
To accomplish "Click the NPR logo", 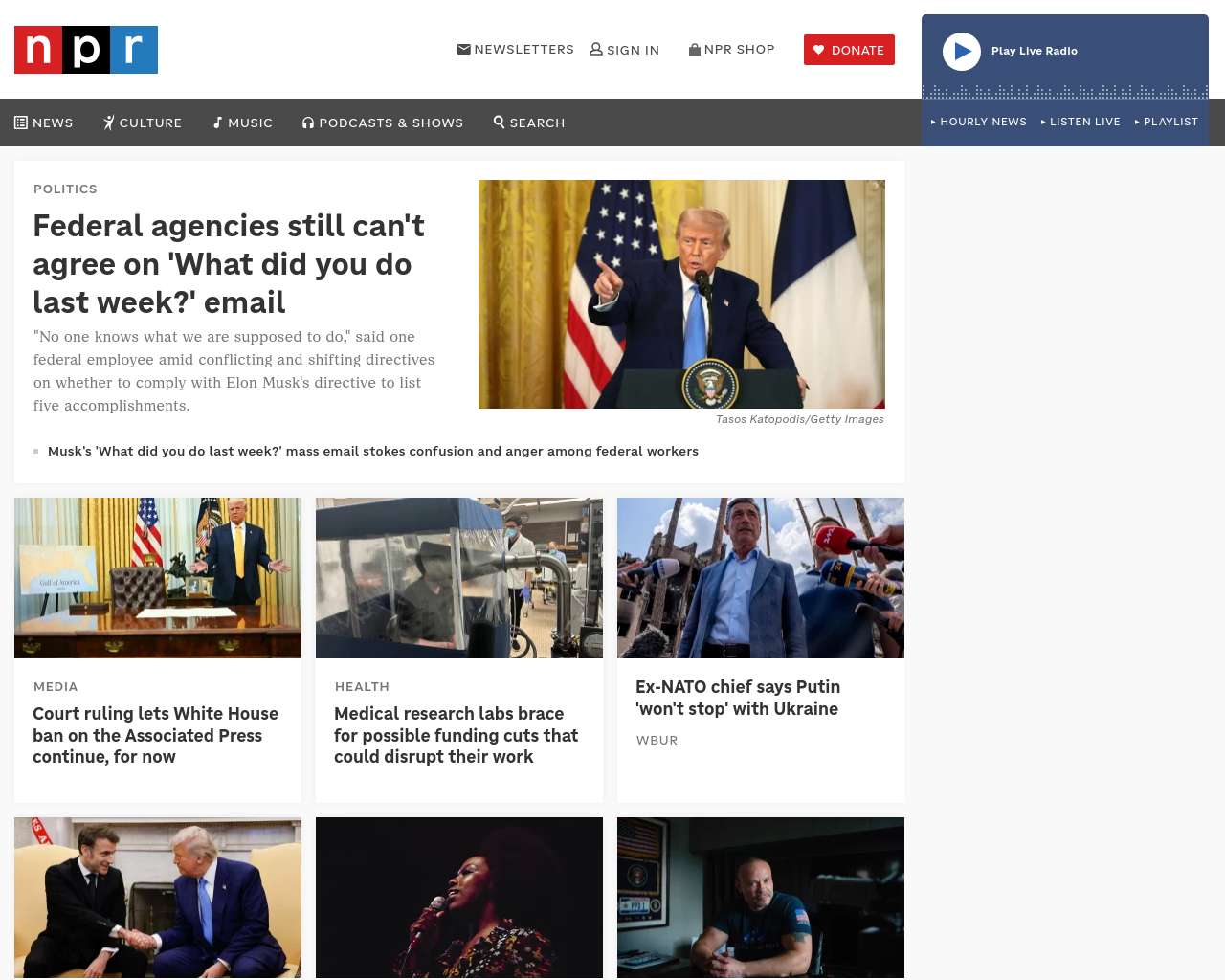I will [86, 50].
